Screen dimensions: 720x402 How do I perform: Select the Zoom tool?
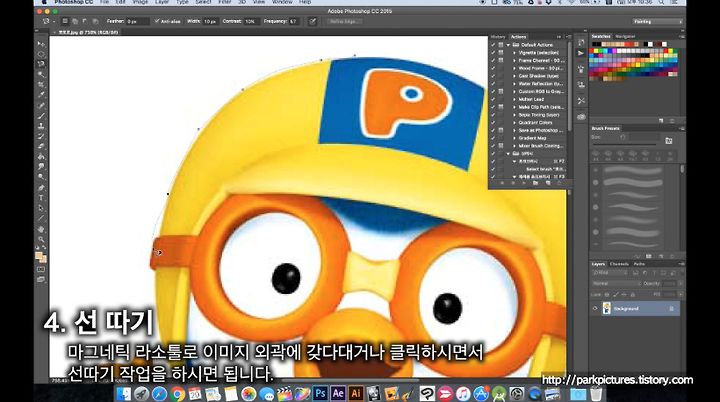pyautogui.click(x=41, y=239)
